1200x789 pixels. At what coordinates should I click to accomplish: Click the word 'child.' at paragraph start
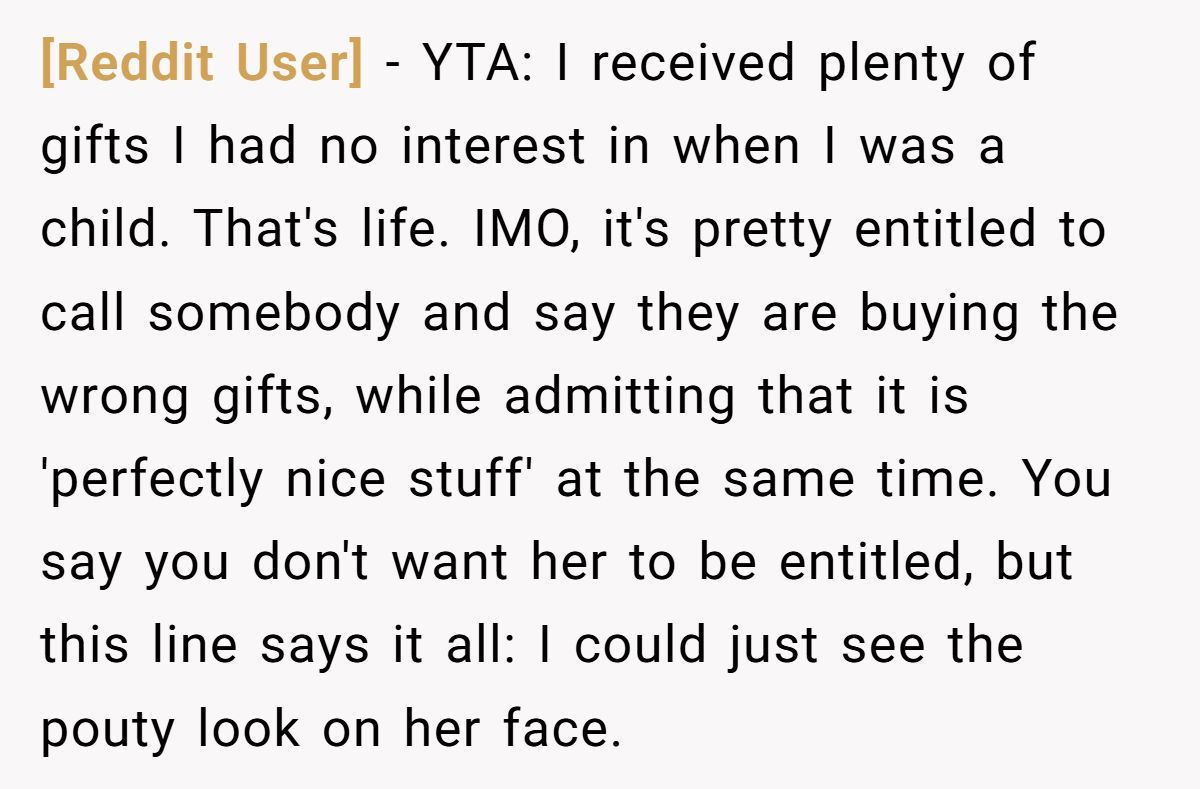pyautogui.click(x=108, y=230)
